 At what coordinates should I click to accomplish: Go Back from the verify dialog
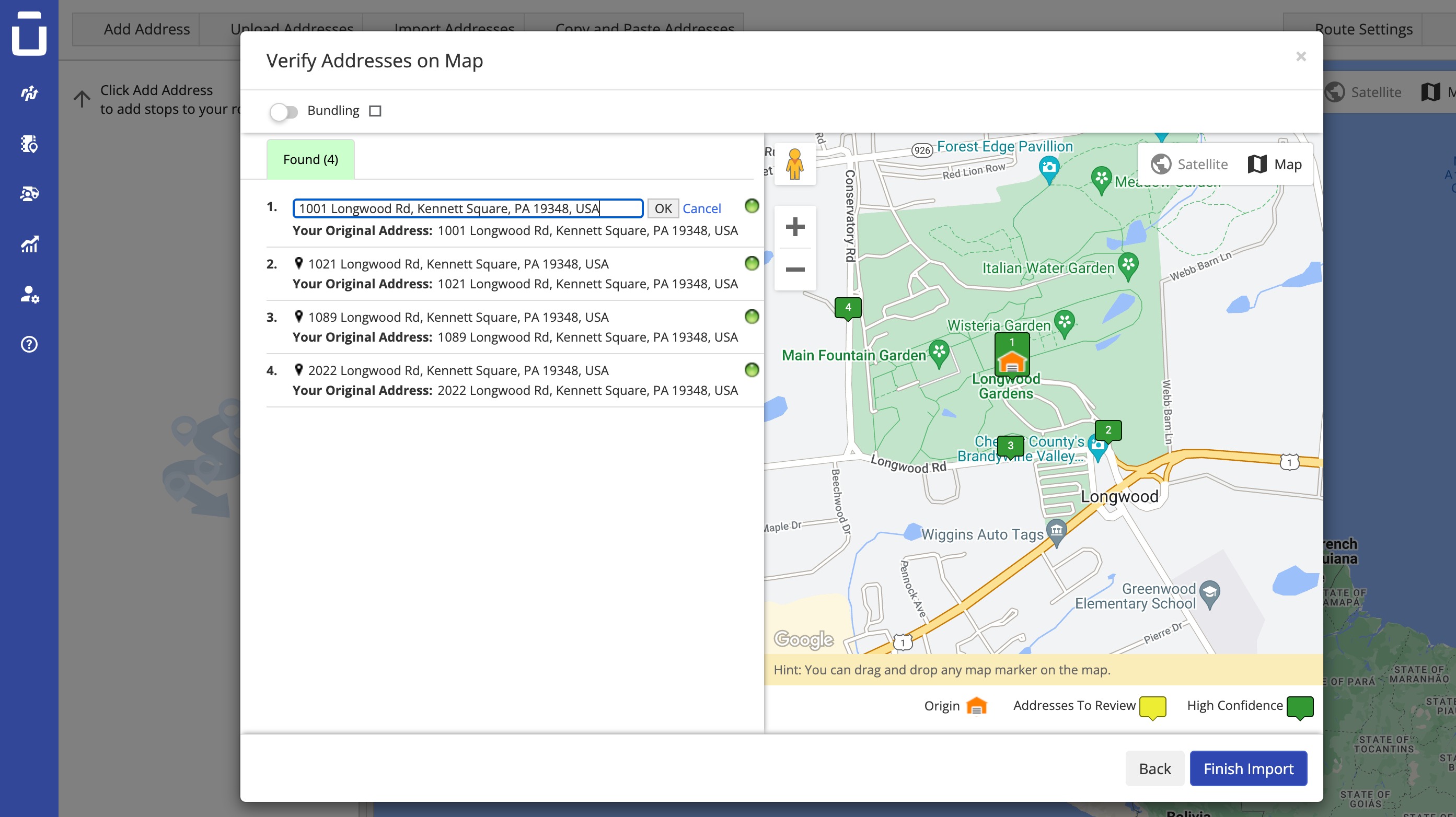[x=1154, y=768]
